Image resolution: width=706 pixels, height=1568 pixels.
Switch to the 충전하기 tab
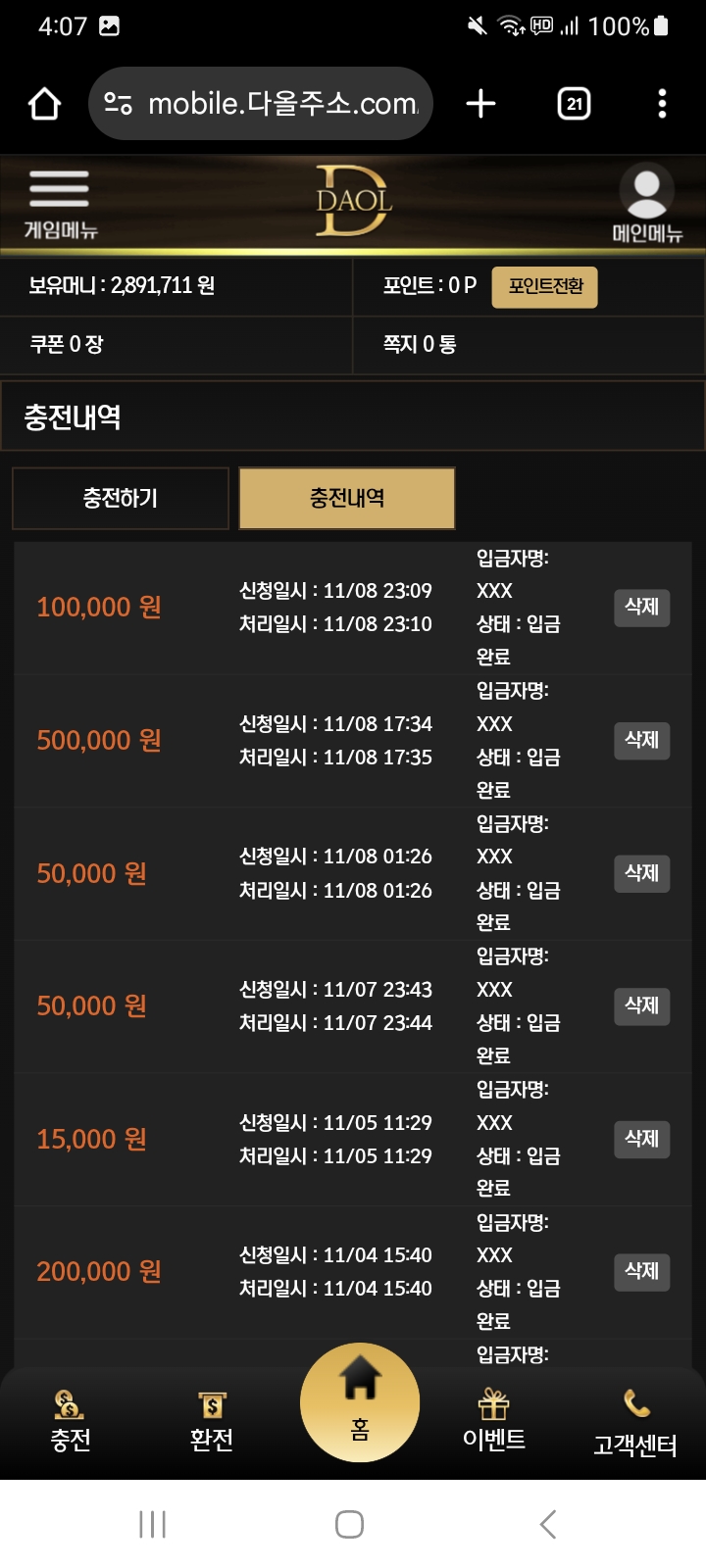pyautogui.click(x=121, y=499)
